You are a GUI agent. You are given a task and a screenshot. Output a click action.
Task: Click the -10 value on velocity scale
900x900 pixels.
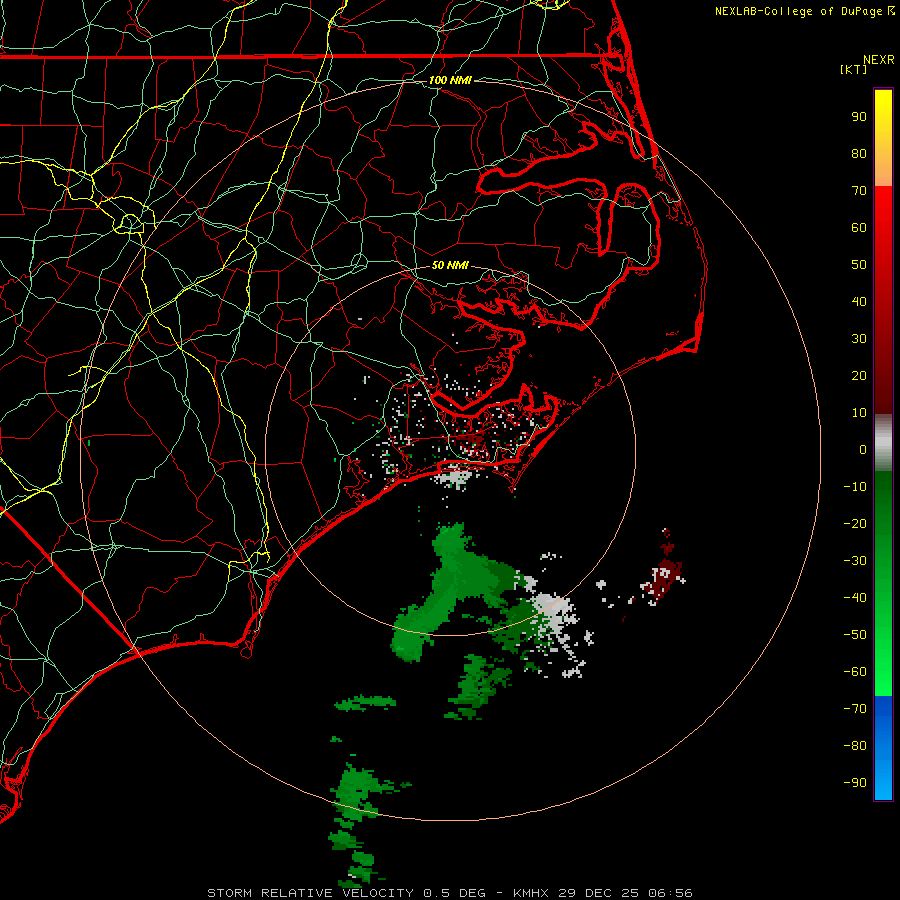click(855, 487)
